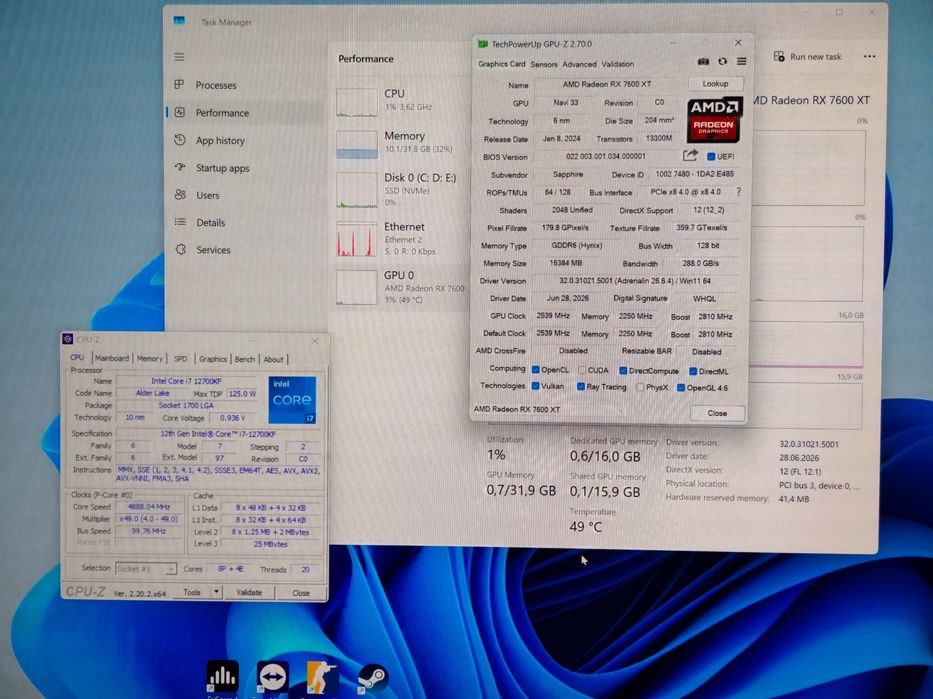
Task: Switch to SPD tab in CPU-Z
Action: 181,359
